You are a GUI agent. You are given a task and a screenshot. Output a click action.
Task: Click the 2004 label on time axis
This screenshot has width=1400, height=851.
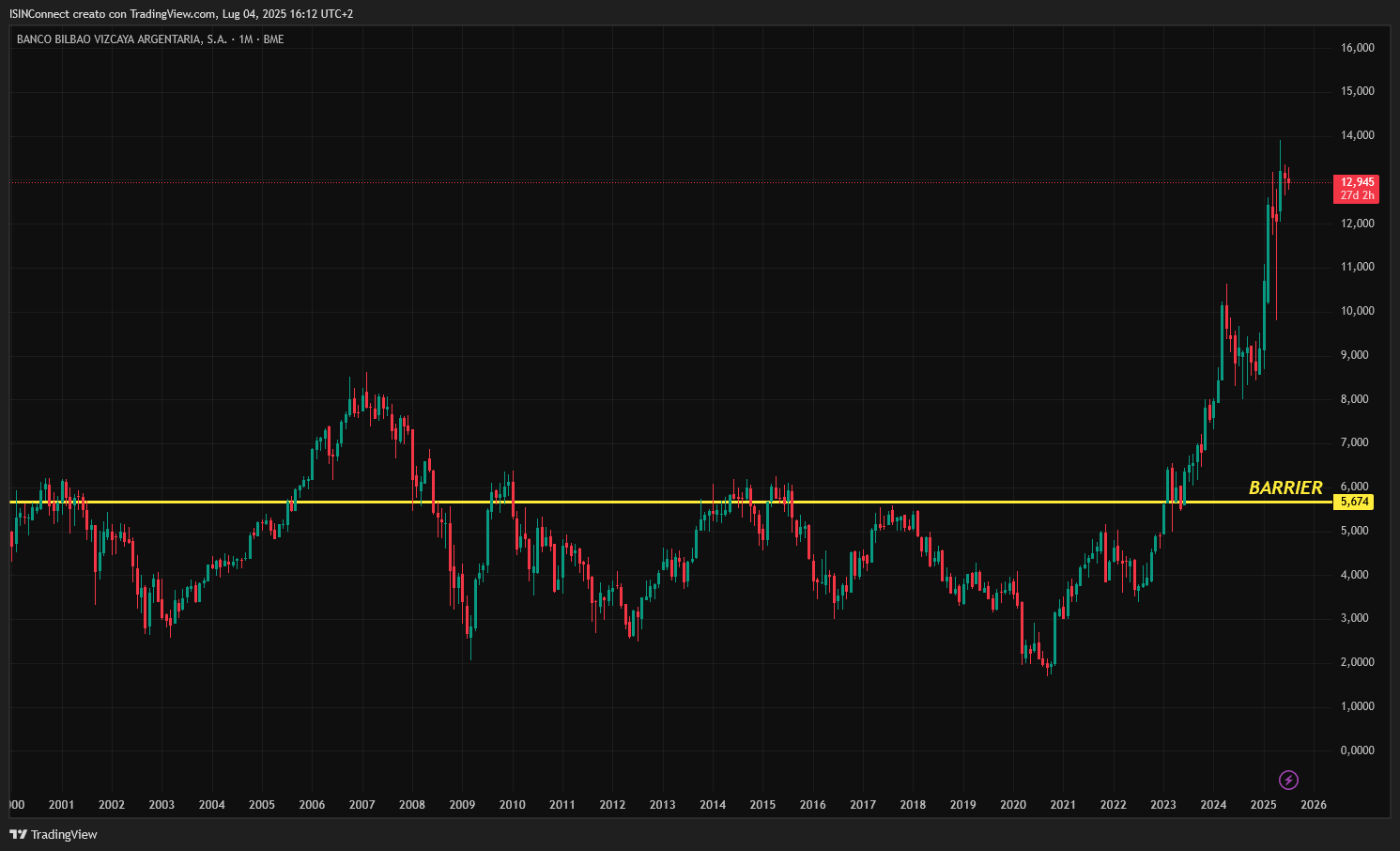click(211, 805)
